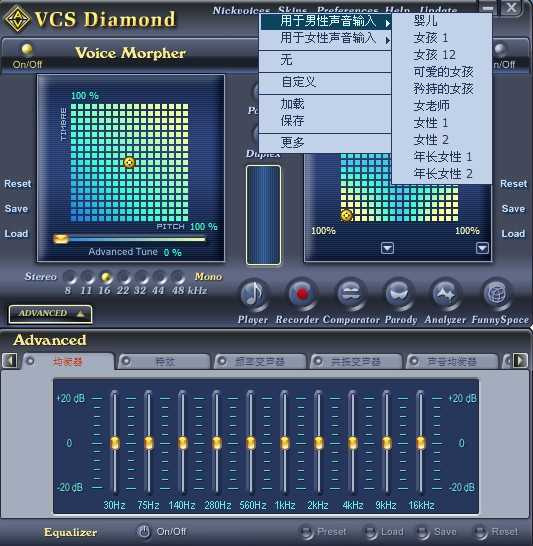Close the VCS Diamond window
Image resolution: width=533 pixels, height=546 pixels.
coord(511,8)
